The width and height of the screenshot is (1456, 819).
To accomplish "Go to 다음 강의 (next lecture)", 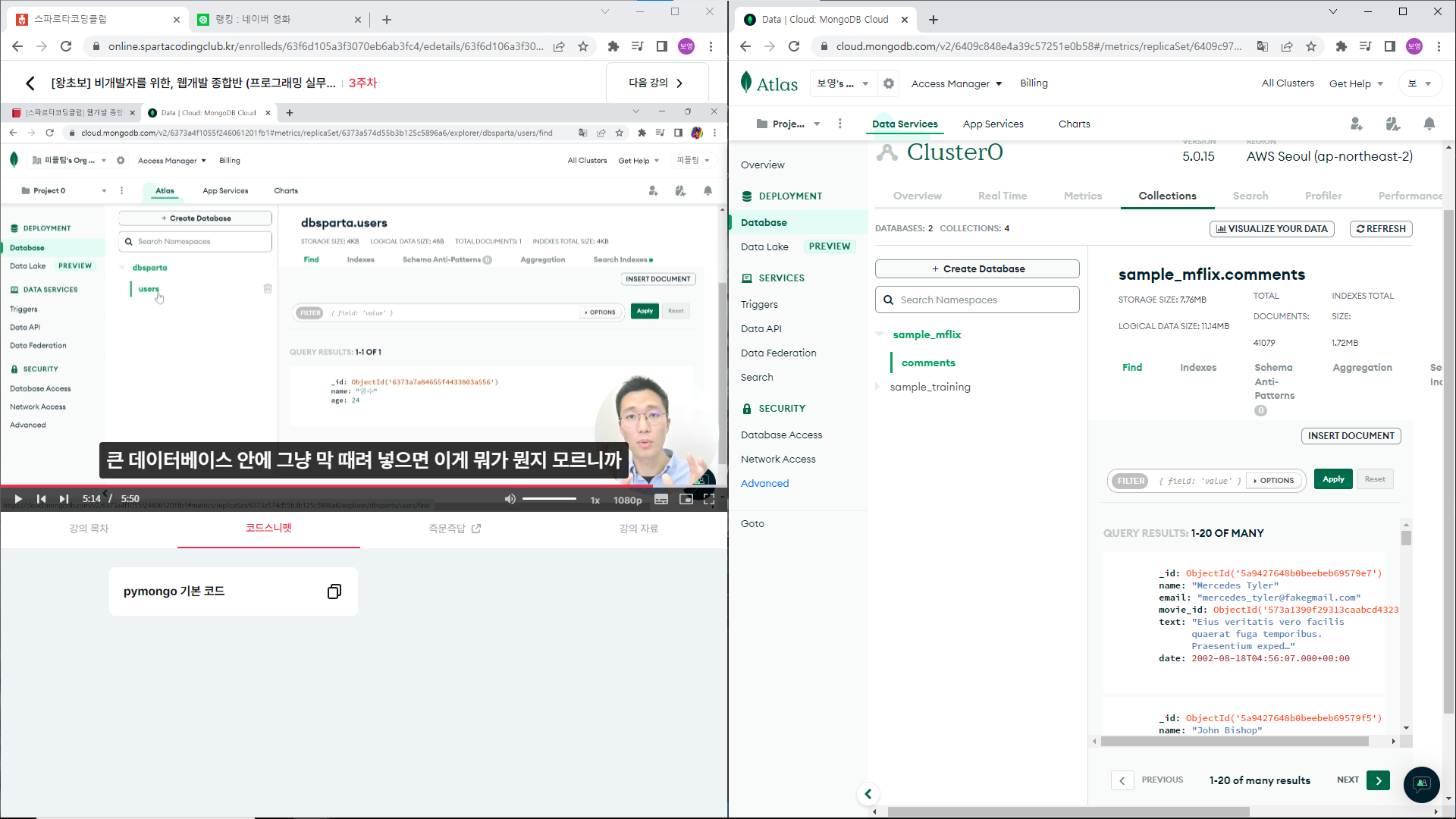I will (x=657, y=83).
